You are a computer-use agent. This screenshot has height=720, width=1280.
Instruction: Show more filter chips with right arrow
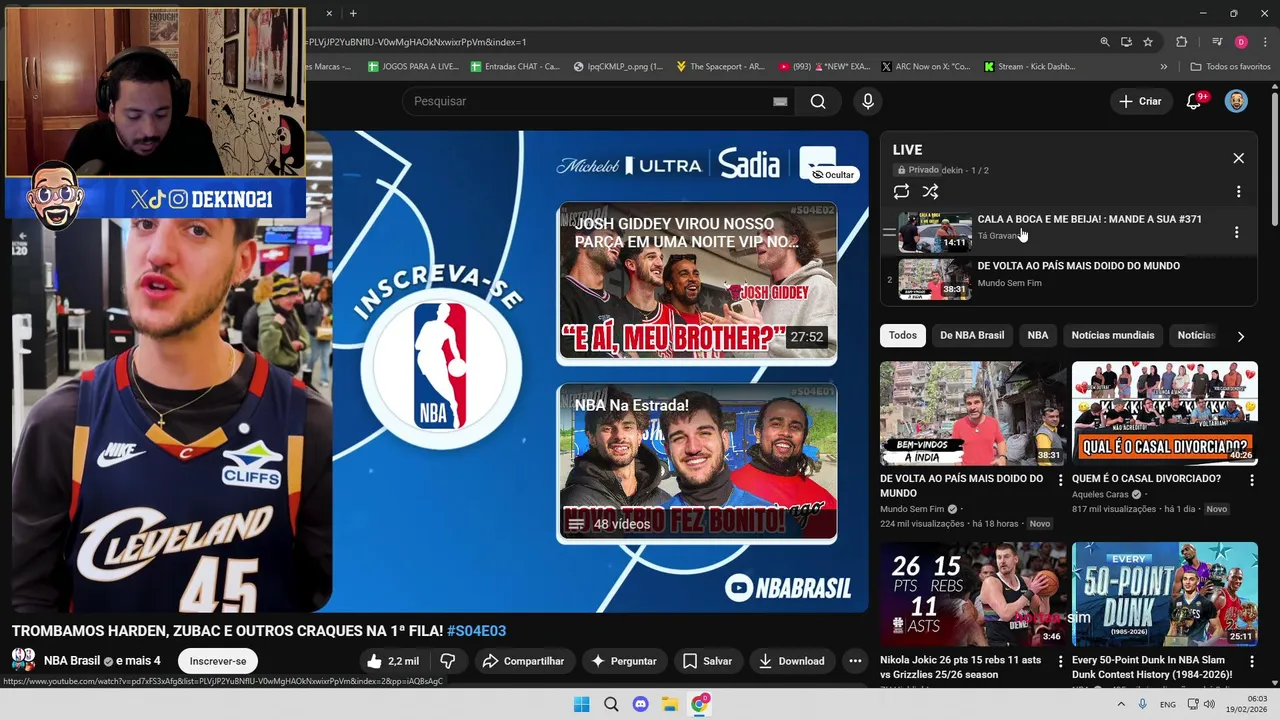point(1241,336)
